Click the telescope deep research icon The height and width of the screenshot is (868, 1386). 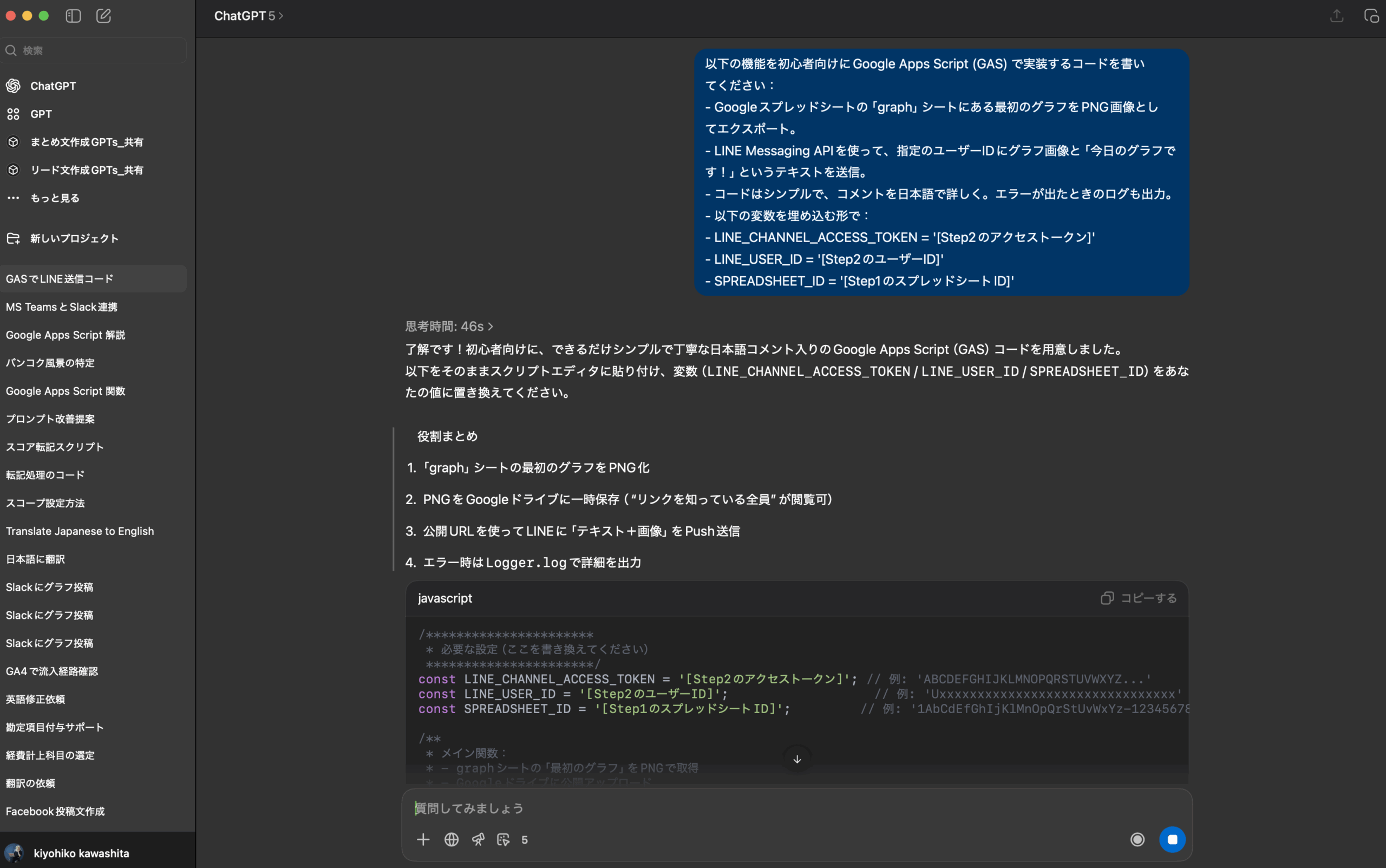coord(478,839)
